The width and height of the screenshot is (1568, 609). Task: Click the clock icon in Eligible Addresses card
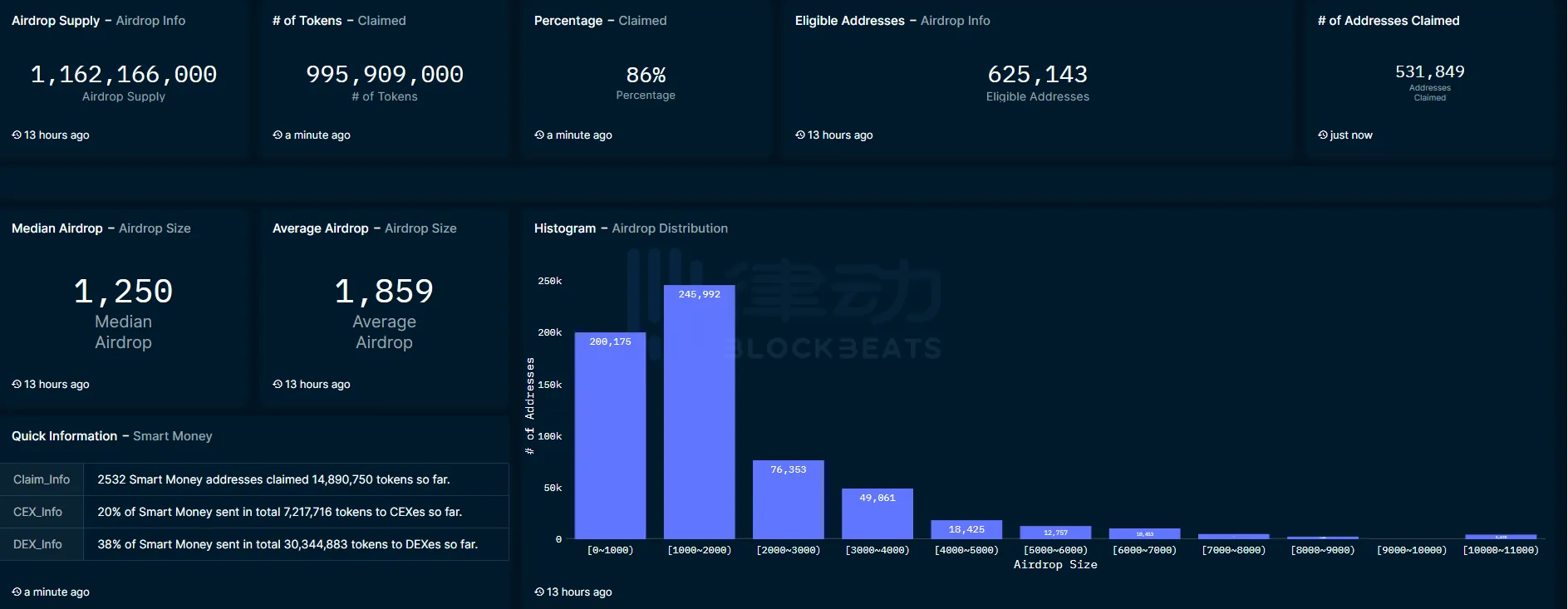800,135
